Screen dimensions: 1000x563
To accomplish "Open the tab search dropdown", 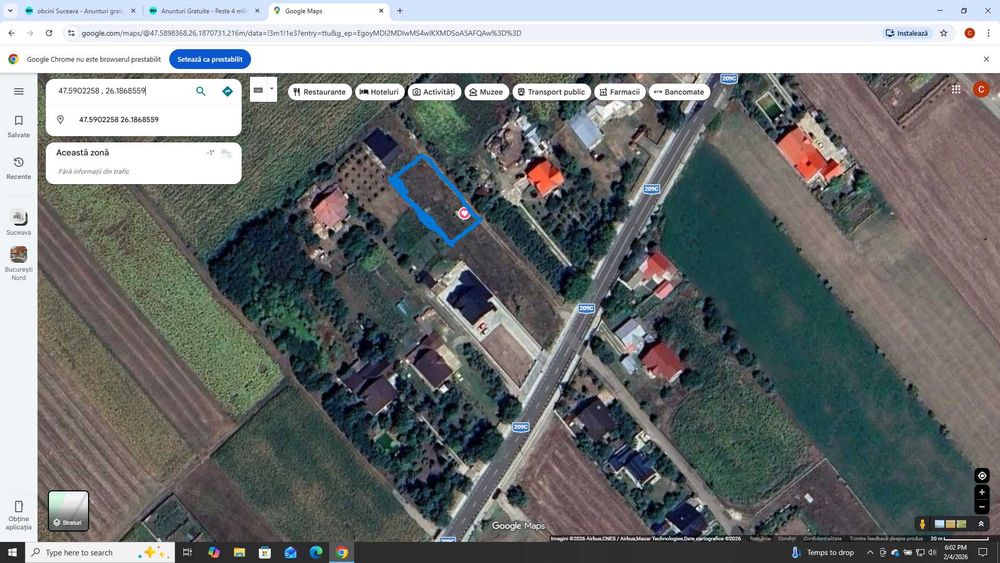I will click(10, 11).
